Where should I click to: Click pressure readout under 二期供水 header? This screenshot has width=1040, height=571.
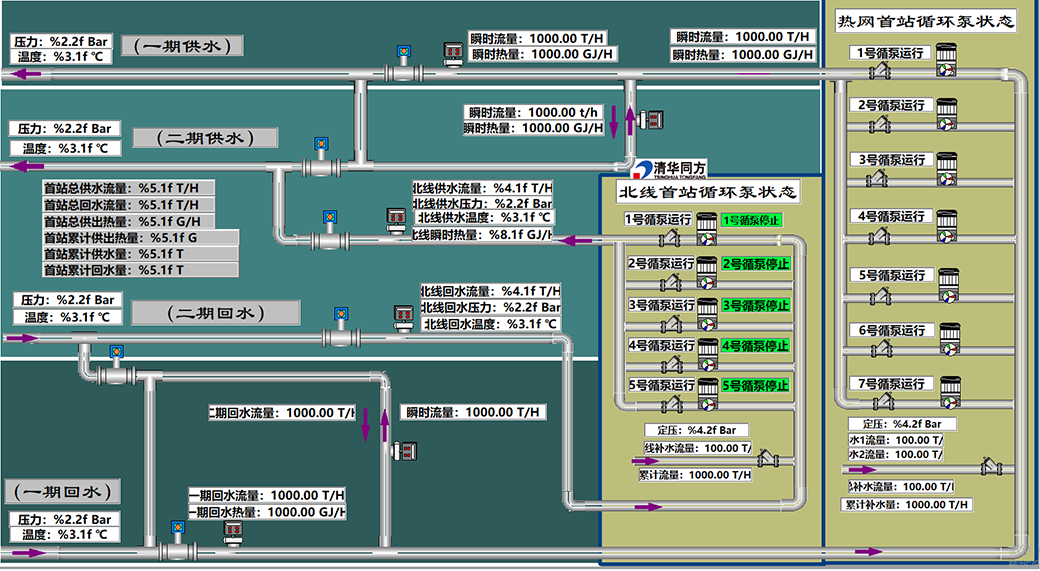tap(64, 129)
